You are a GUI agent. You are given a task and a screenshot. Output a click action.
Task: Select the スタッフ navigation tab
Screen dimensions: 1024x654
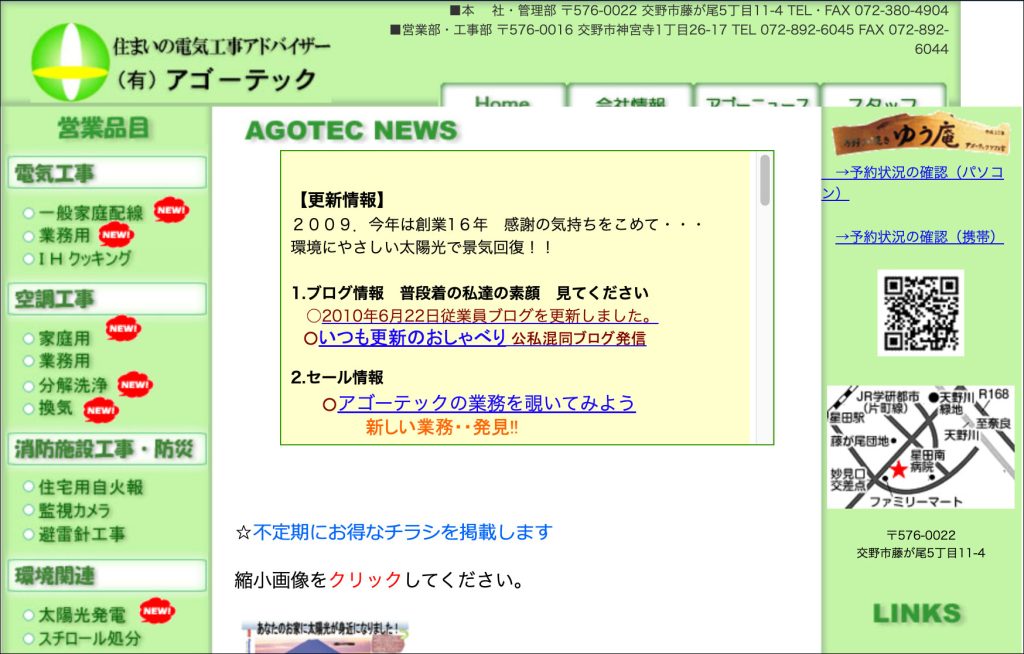click(881, 100)
